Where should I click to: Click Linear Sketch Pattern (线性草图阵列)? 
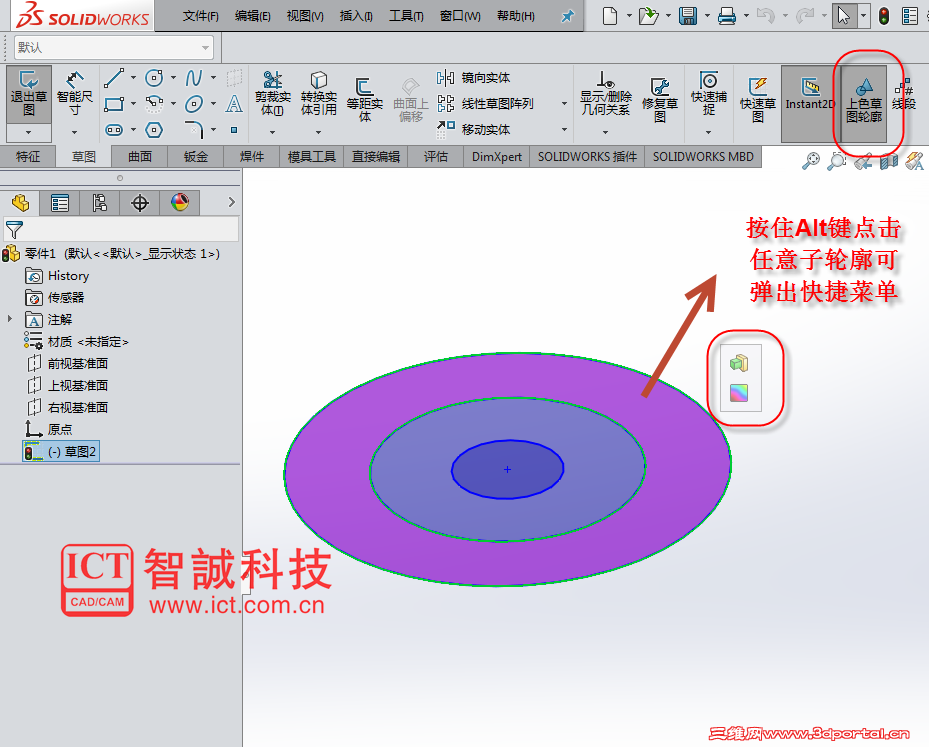point(486,104)
